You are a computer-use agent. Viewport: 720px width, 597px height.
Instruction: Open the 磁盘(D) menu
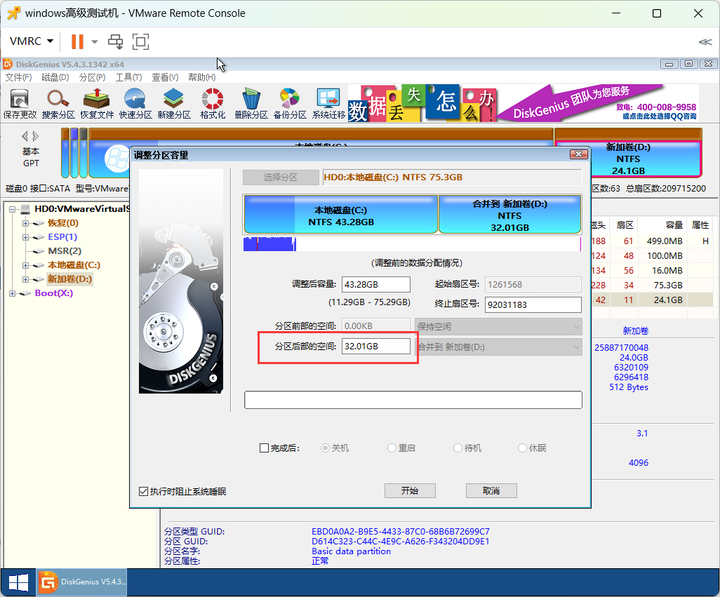[x=55, y=77]
